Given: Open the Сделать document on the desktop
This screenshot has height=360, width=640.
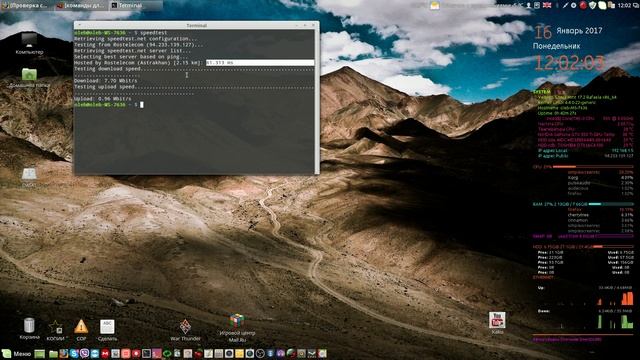Looking at the screenshot, I should [107, 330].
